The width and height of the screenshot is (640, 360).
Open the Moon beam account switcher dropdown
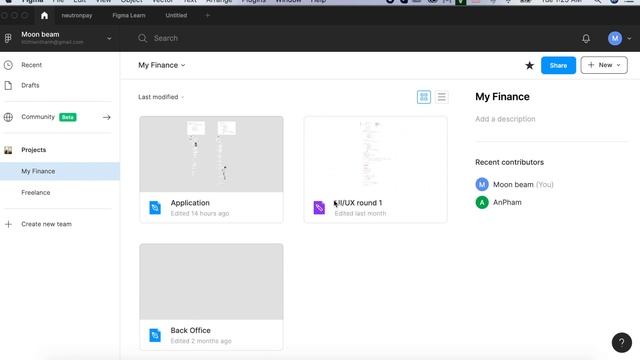coord(109,38)
